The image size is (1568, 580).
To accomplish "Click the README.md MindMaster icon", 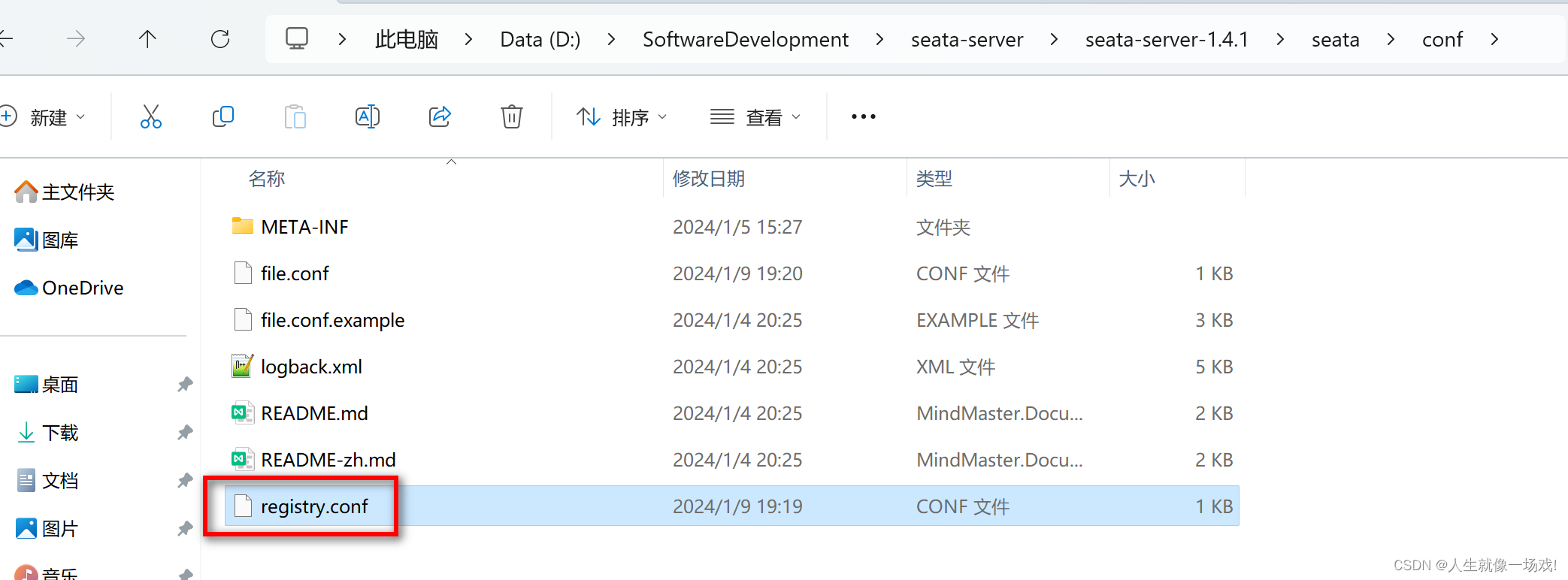I will [243, 413].
